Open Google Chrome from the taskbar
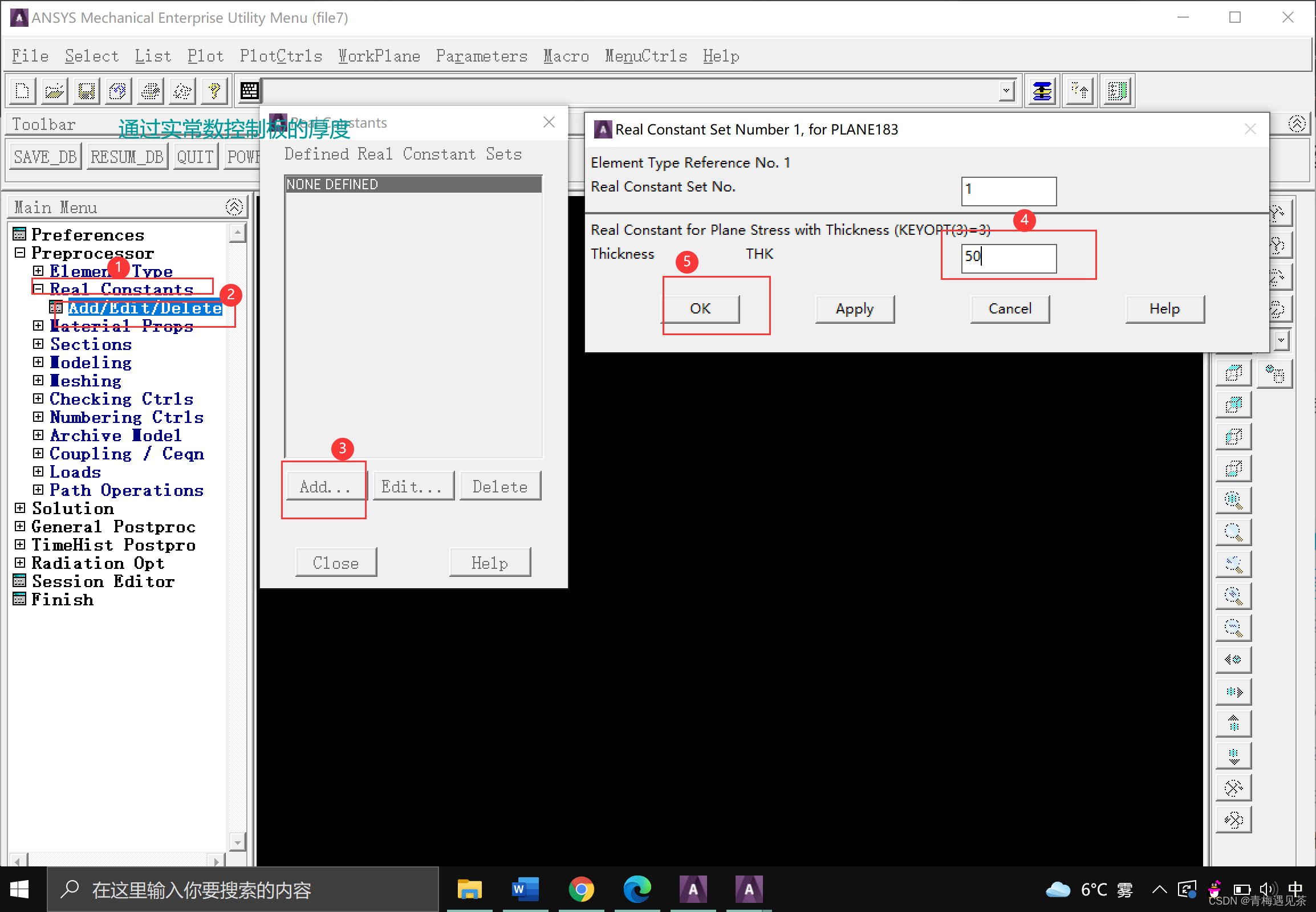This screenshot has width=1316, height=912. 581,889
